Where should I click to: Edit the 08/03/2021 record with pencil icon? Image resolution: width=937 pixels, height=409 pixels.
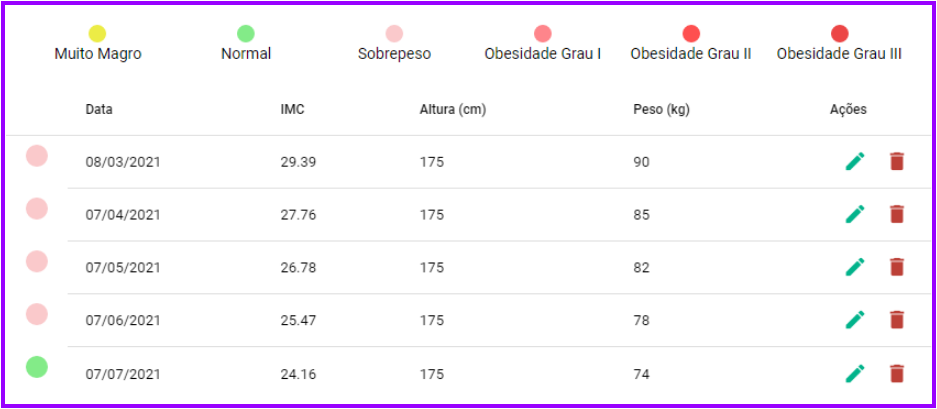pos(854,161)
